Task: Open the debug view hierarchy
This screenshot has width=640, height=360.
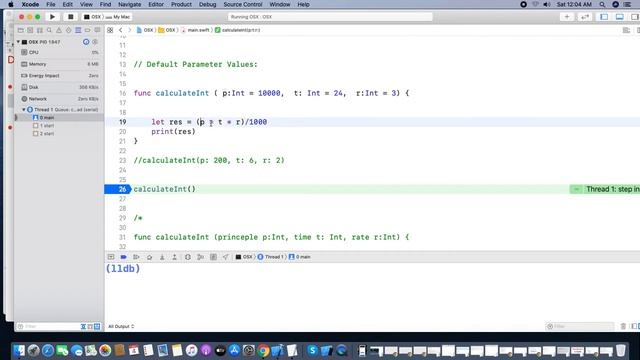Action: click(188, 257)
